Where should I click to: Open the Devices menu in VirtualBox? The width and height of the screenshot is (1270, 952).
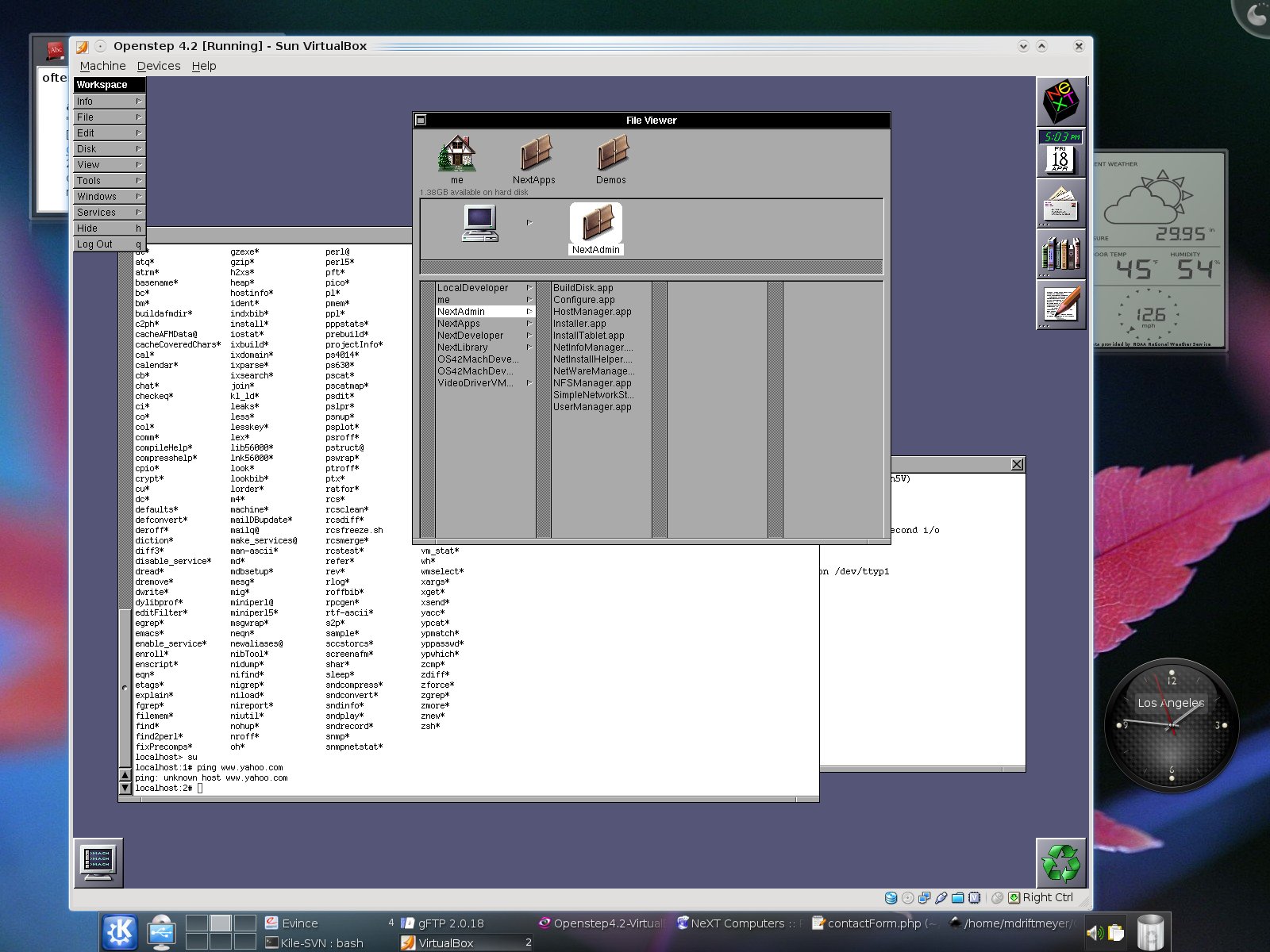click(x=158, y=66)
